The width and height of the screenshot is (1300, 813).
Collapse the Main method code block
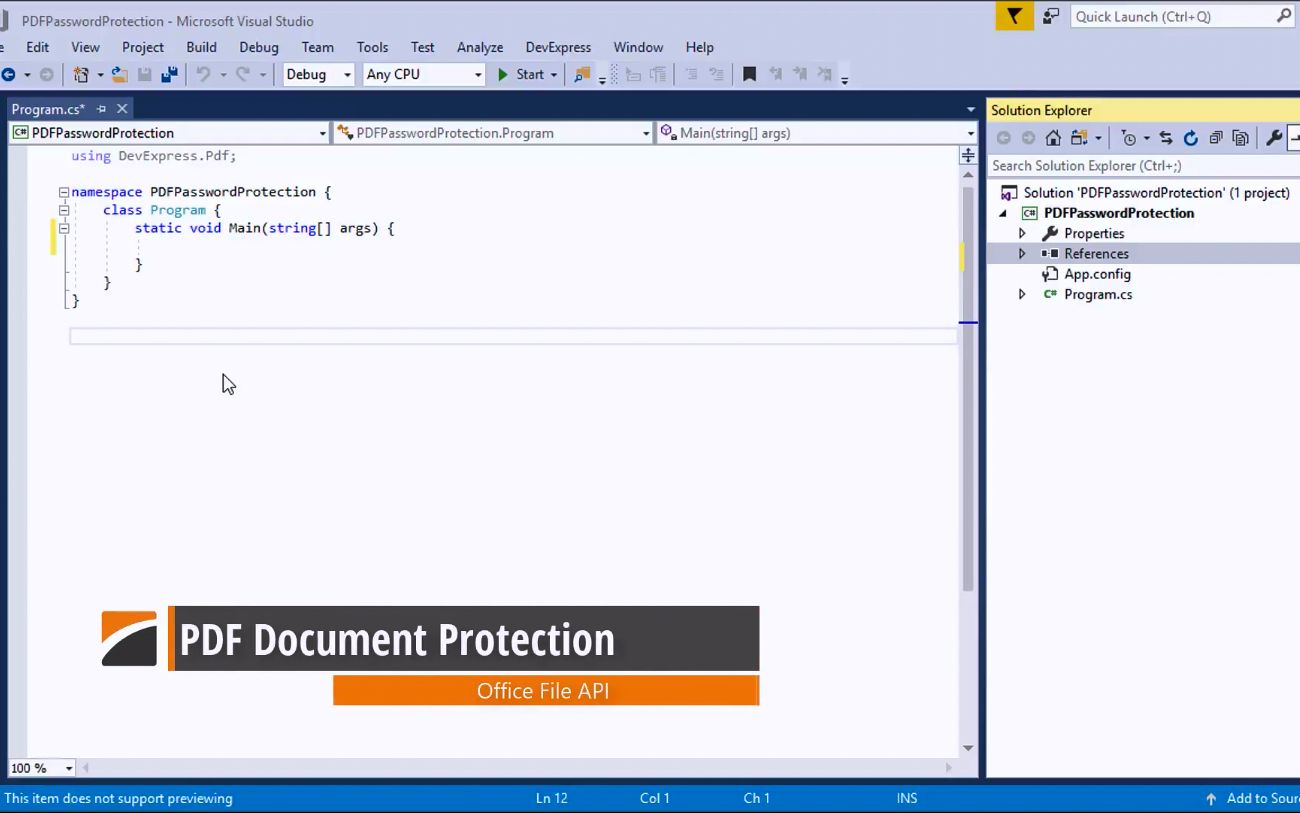[64, 228]
